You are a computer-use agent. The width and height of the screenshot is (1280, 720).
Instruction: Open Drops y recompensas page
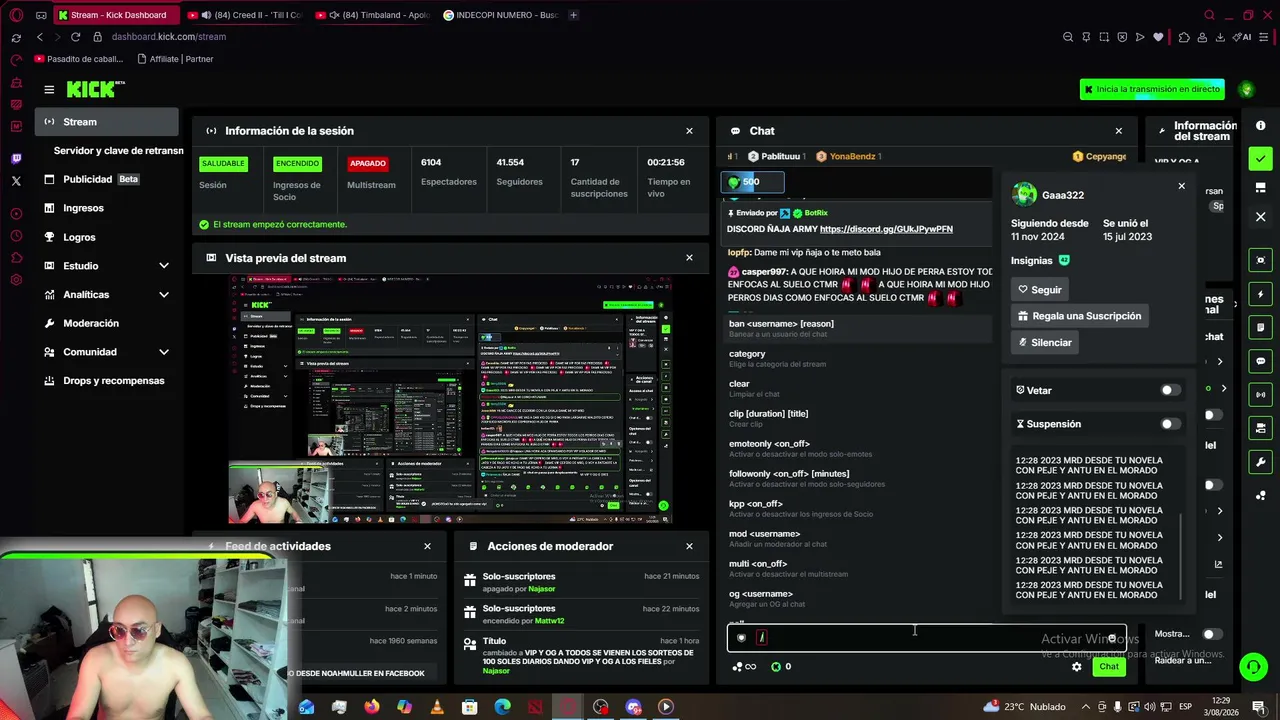106,380
